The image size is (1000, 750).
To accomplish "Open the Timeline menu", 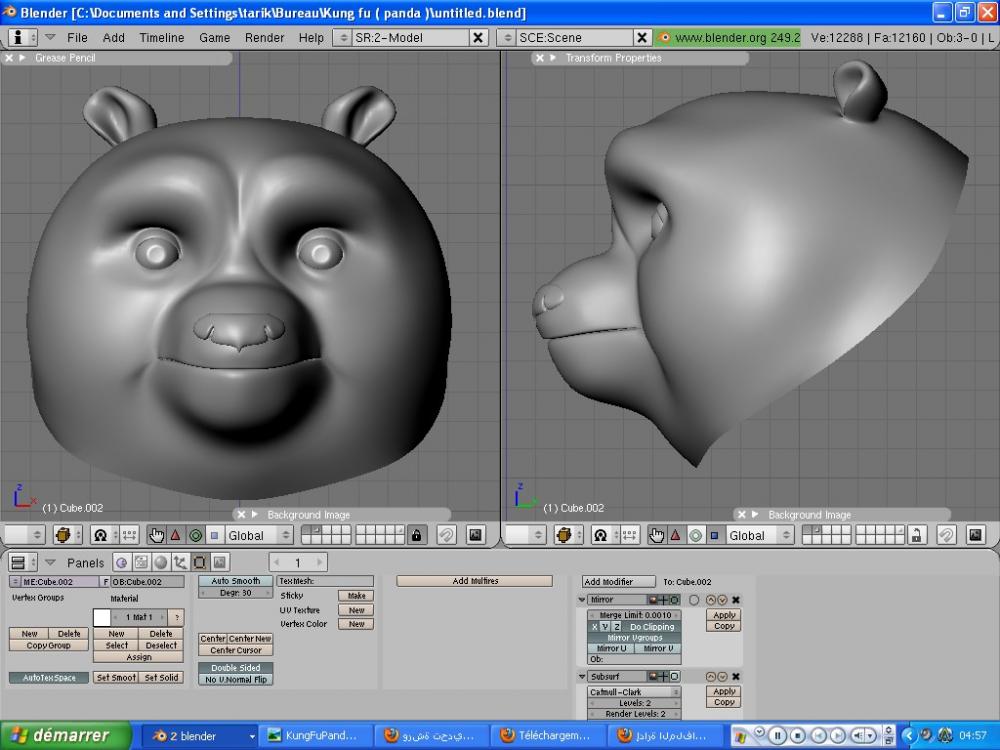I will (162, 38).
